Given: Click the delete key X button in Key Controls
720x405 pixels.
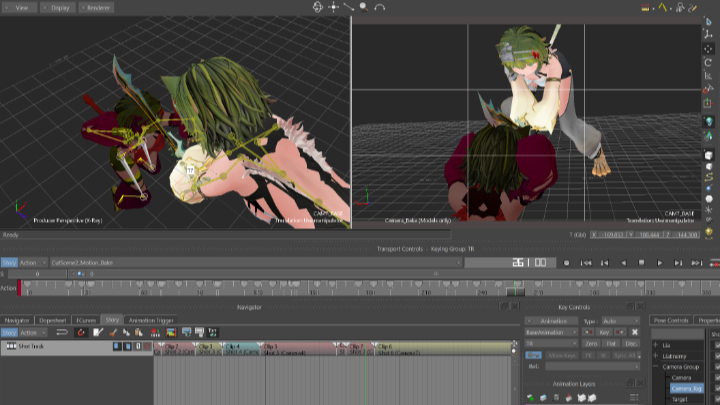Looking at the screenshot, I should point(635,332).
